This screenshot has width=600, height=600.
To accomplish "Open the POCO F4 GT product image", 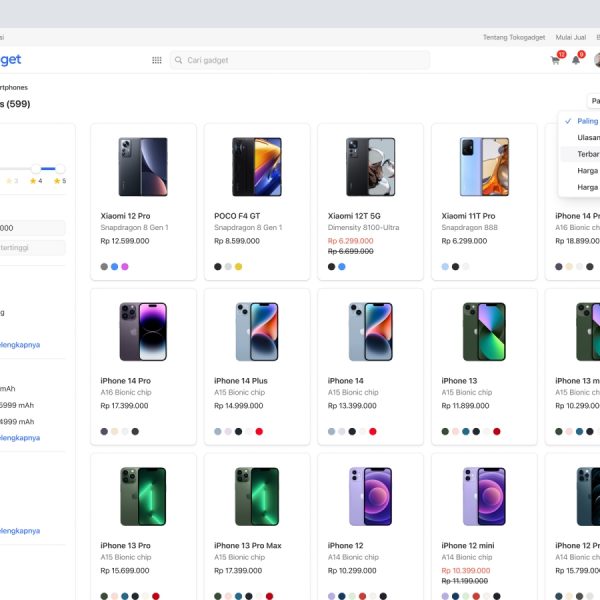I will coord(257,167).
